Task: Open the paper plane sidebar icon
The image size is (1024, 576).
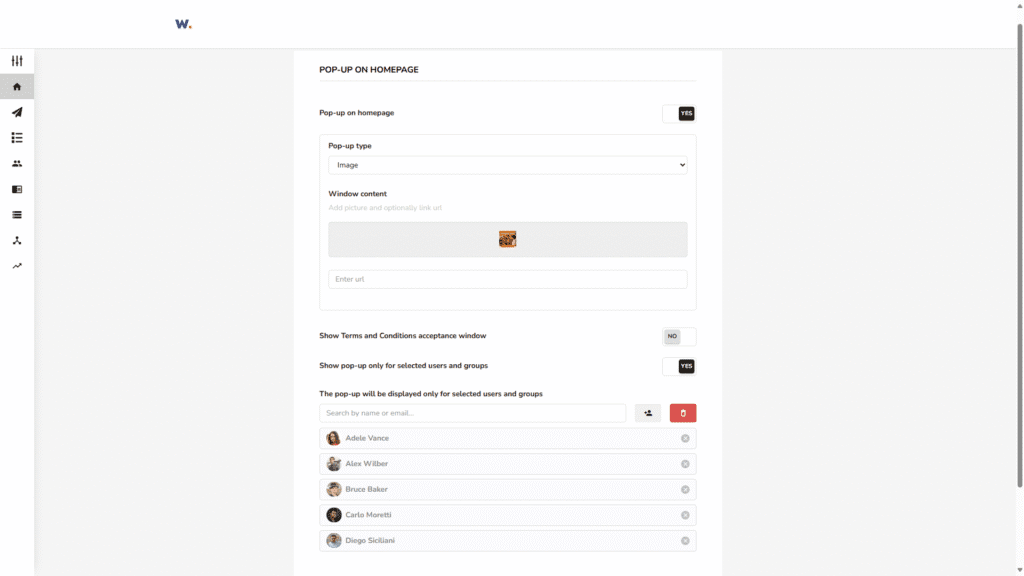Action: coord(17,112)
